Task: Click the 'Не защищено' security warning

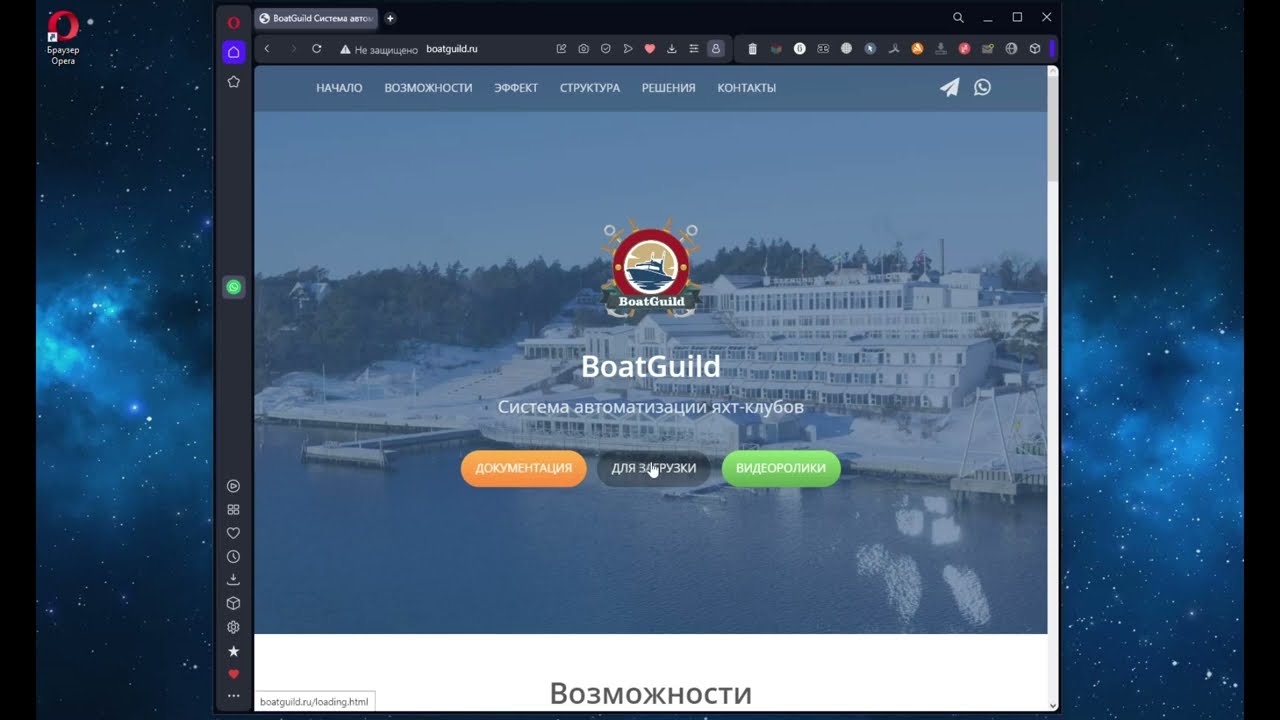Action: point(379,49)
